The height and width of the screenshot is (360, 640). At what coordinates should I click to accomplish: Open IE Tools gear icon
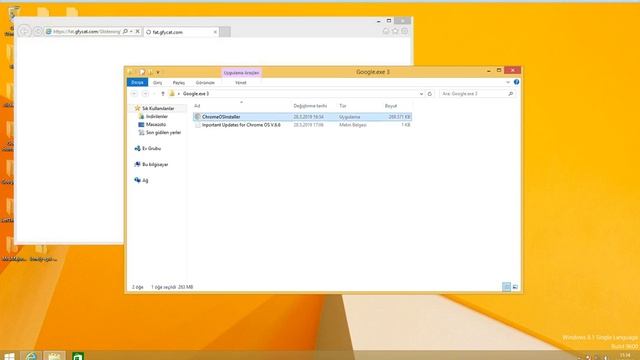point(404,31)
